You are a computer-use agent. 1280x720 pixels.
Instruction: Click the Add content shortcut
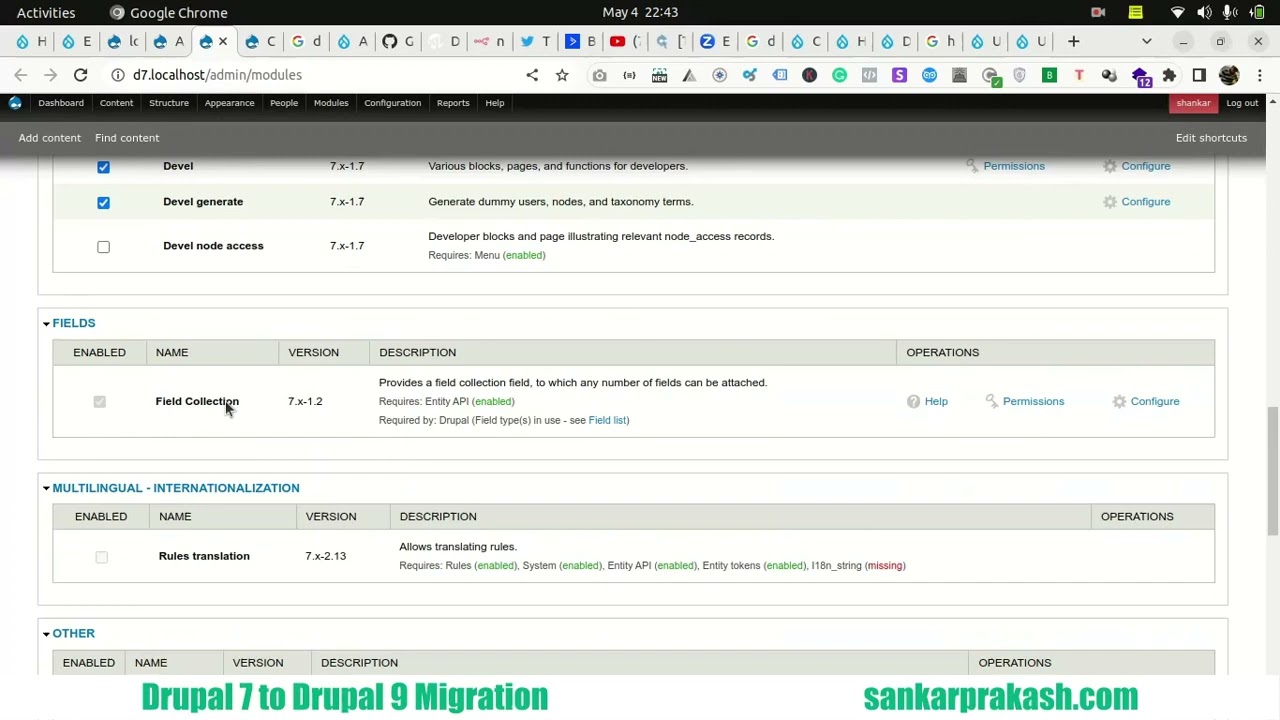pyautogui.click(x=49, y=138)
